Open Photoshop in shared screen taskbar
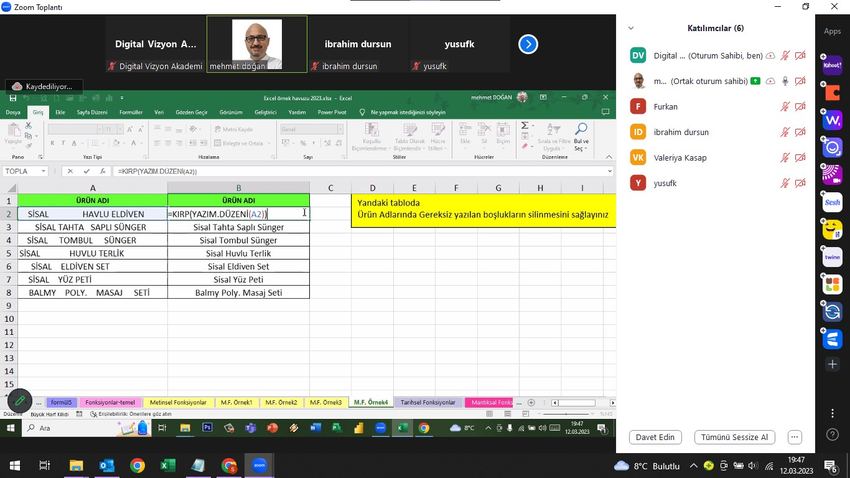Viewport: 850px width, 478px height. coord(207,428)
